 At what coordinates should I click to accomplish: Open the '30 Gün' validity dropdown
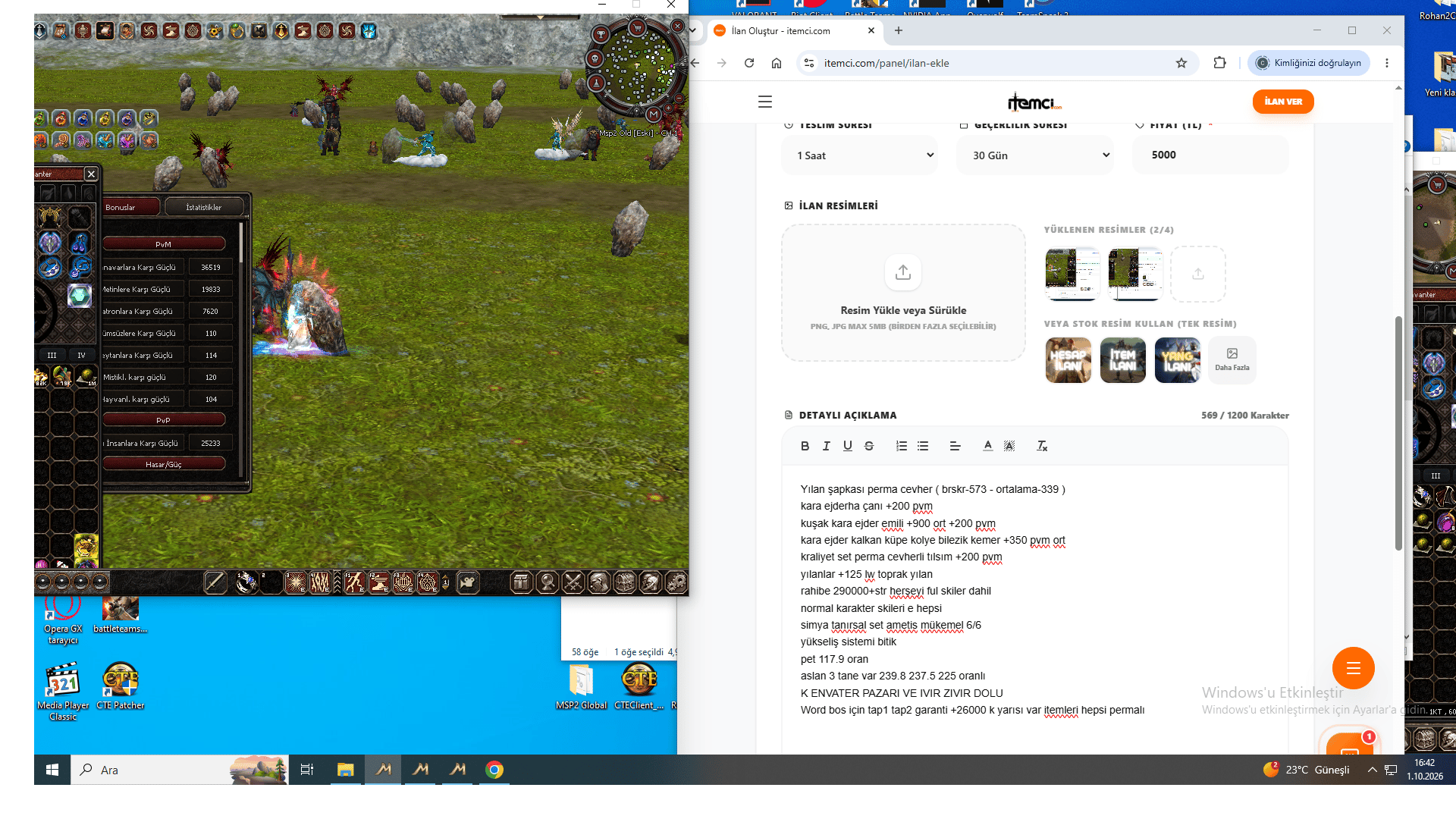pos(1036,155)
